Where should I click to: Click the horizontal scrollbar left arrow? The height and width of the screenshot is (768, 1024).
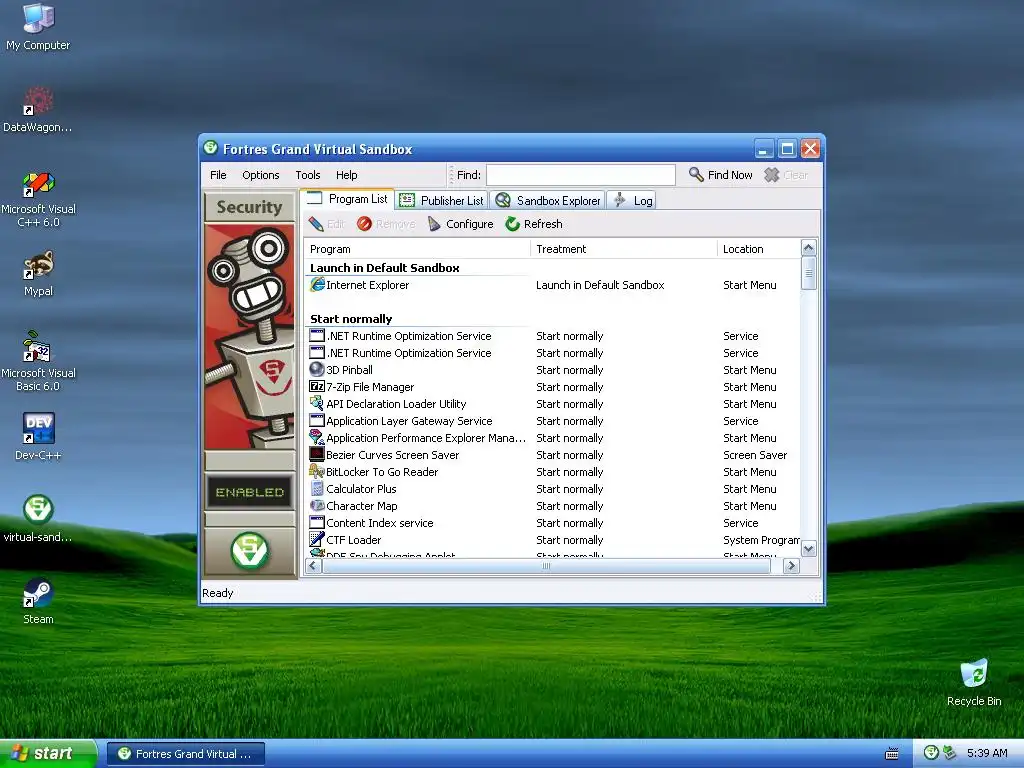point(313,566)
